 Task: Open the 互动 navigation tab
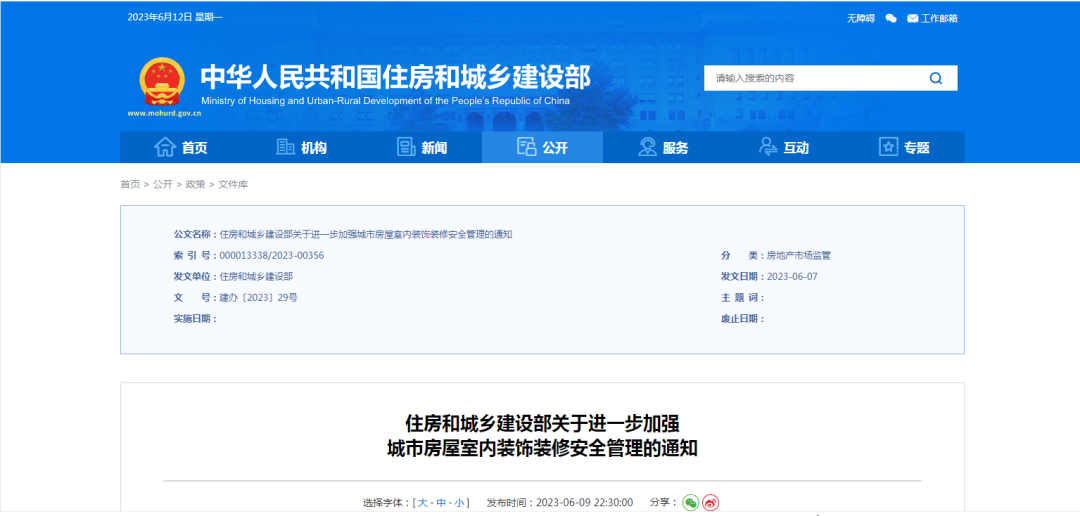click(783, 147)
